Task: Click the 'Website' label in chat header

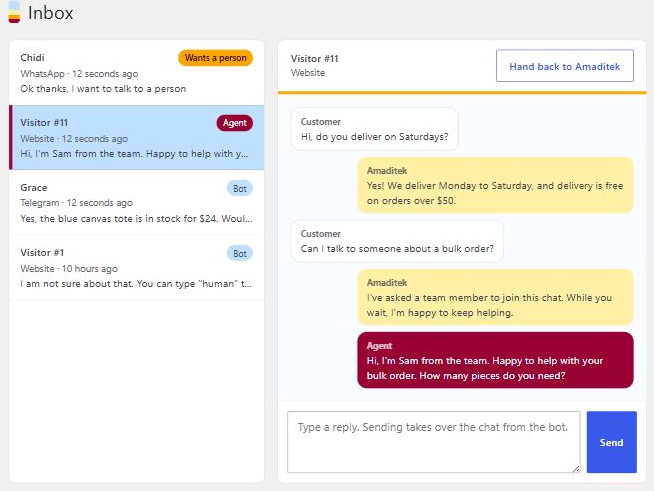Action: point(308,73)
